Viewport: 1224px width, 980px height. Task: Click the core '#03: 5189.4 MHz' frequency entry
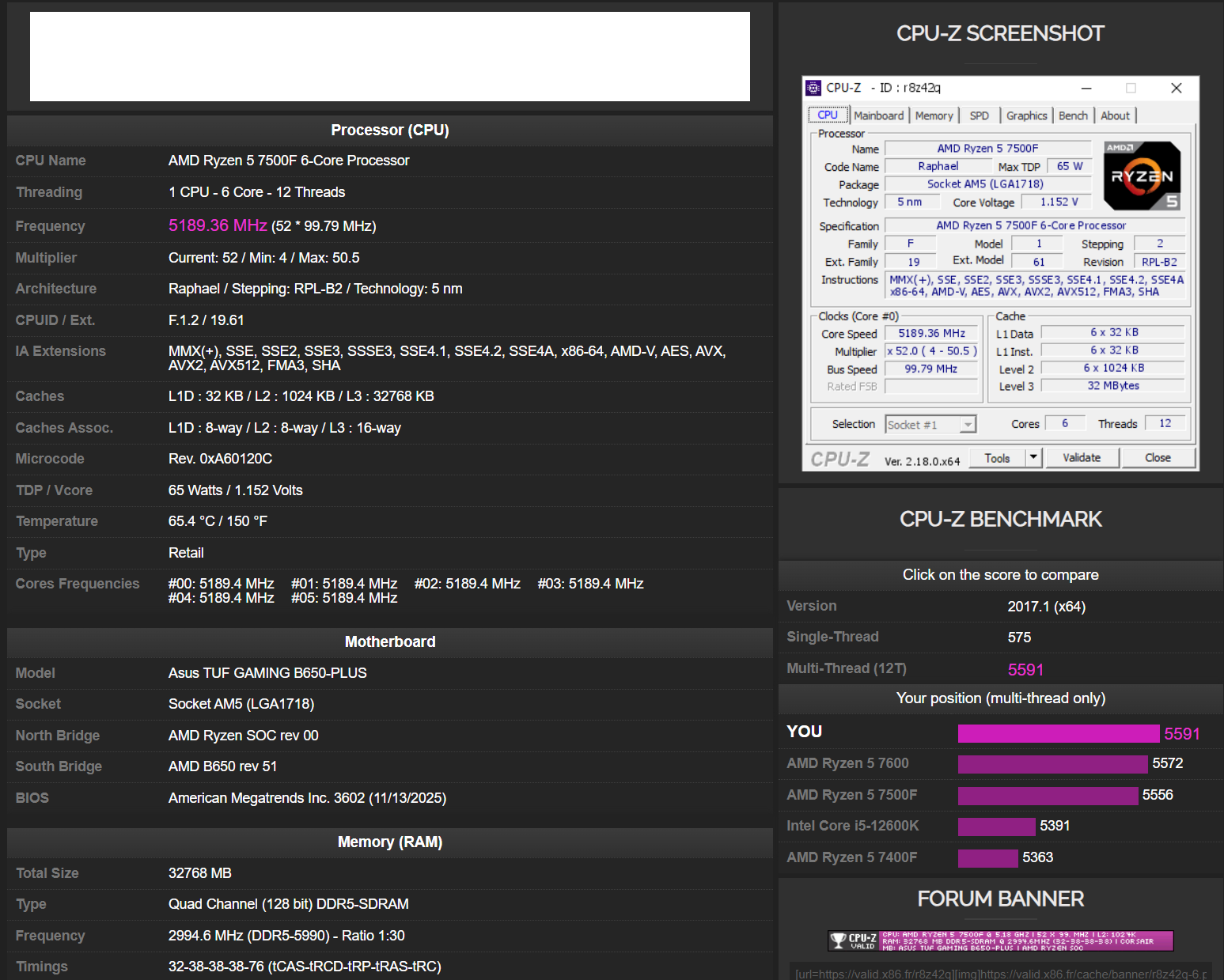pos(590,584)
